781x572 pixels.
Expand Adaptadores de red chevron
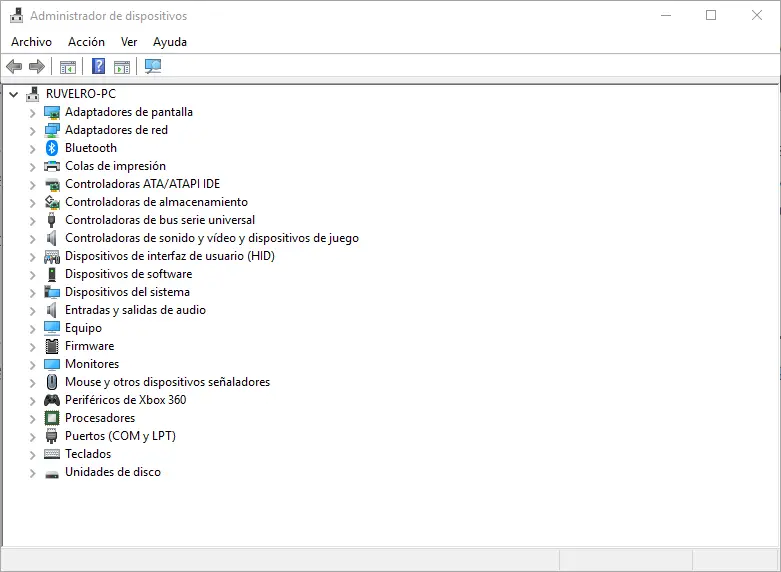[x=32, y=131]
